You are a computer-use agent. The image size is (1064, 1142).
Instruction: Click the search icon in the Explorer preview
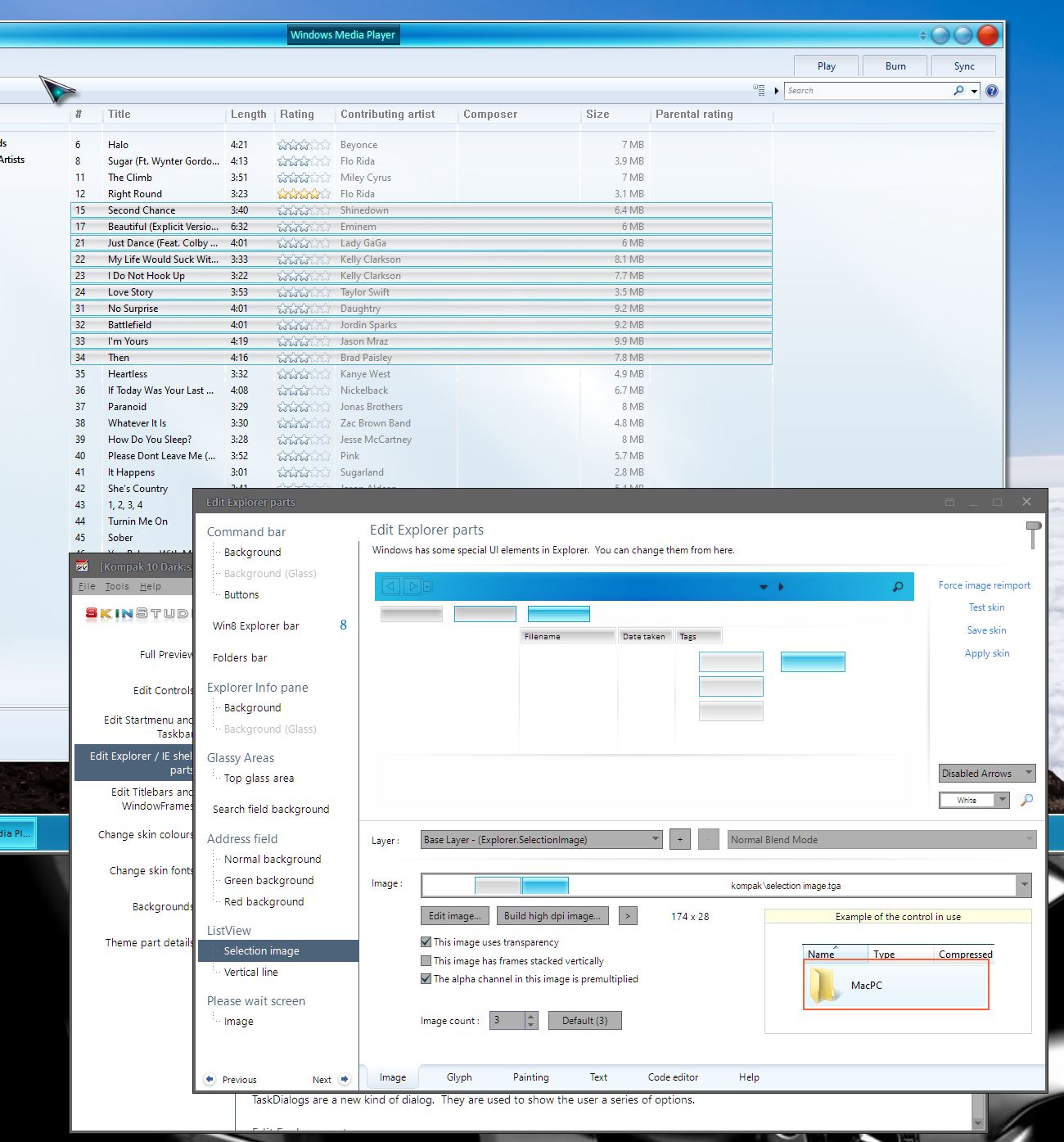coord(898,586)
